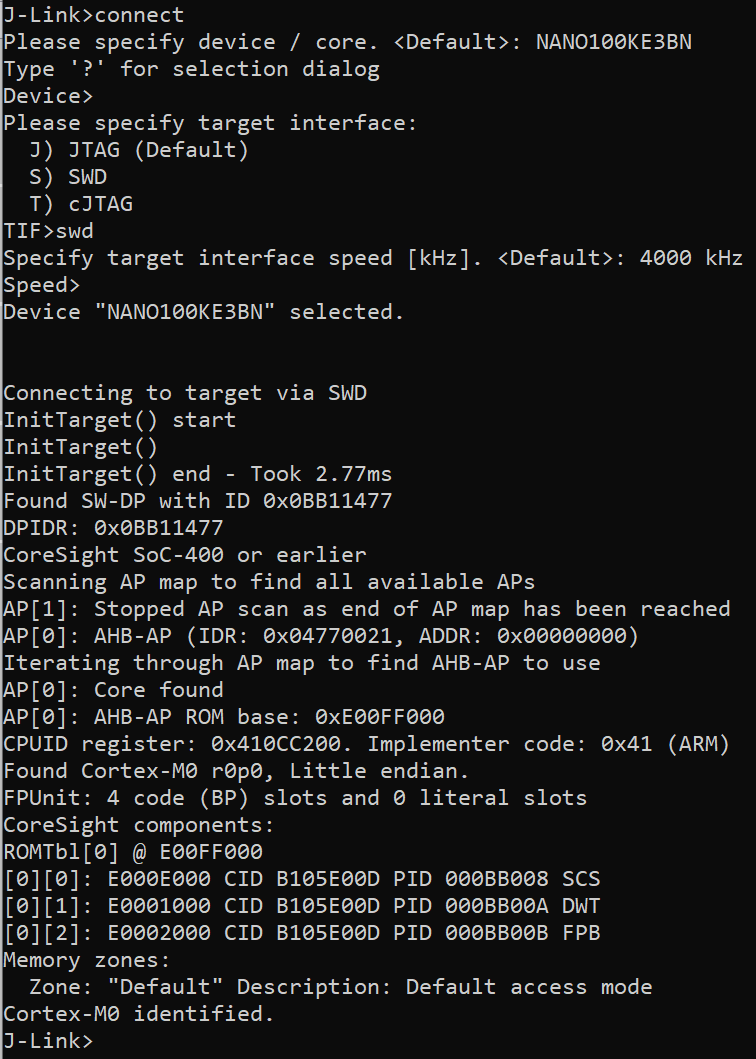Click the DWT component entry at E0001000
Screen dimensions: 756x1059
[x=301, y=906]
